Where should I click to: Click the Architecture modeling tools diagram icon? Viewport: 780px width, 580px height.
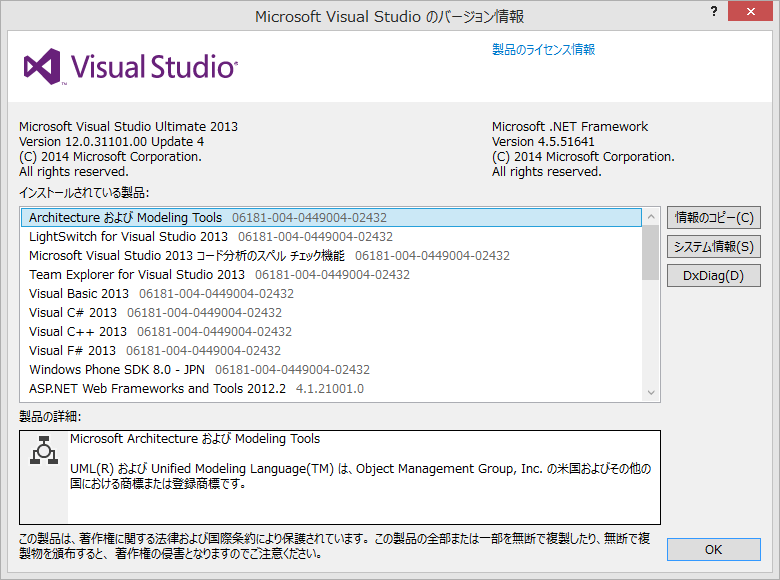click(44, 450)
